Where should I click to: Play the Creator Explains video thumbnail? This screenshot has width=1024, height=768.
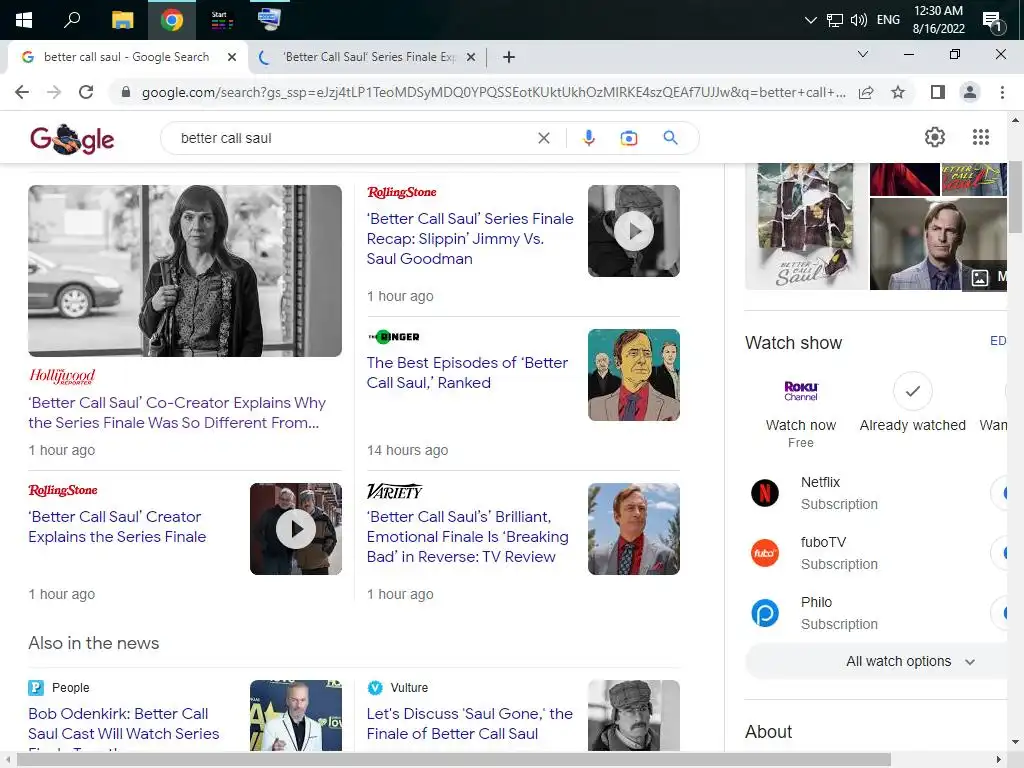[x=296, y=529]
